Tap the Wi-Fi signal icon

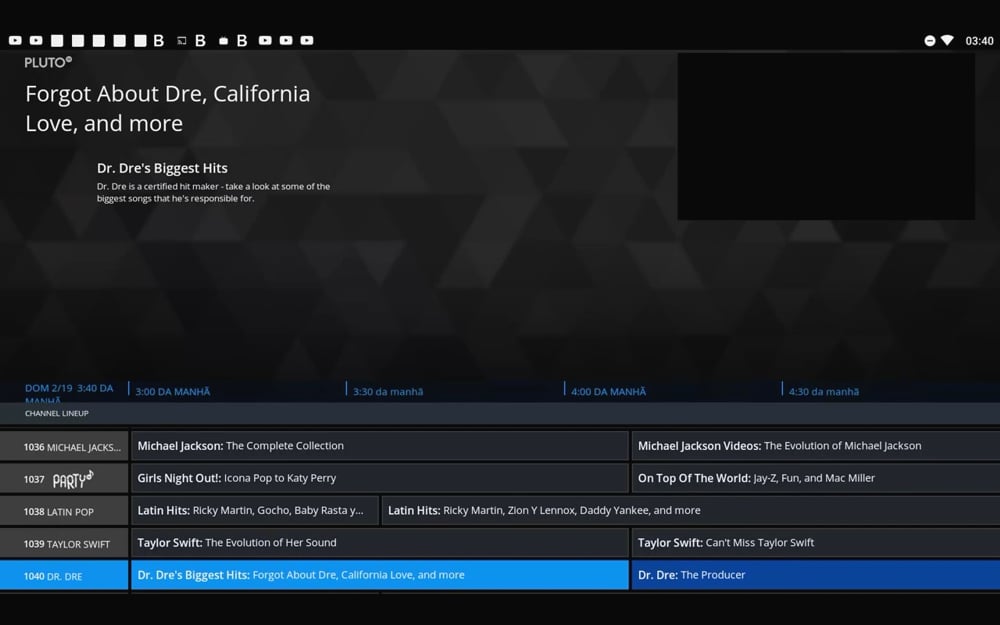(947, 40)
